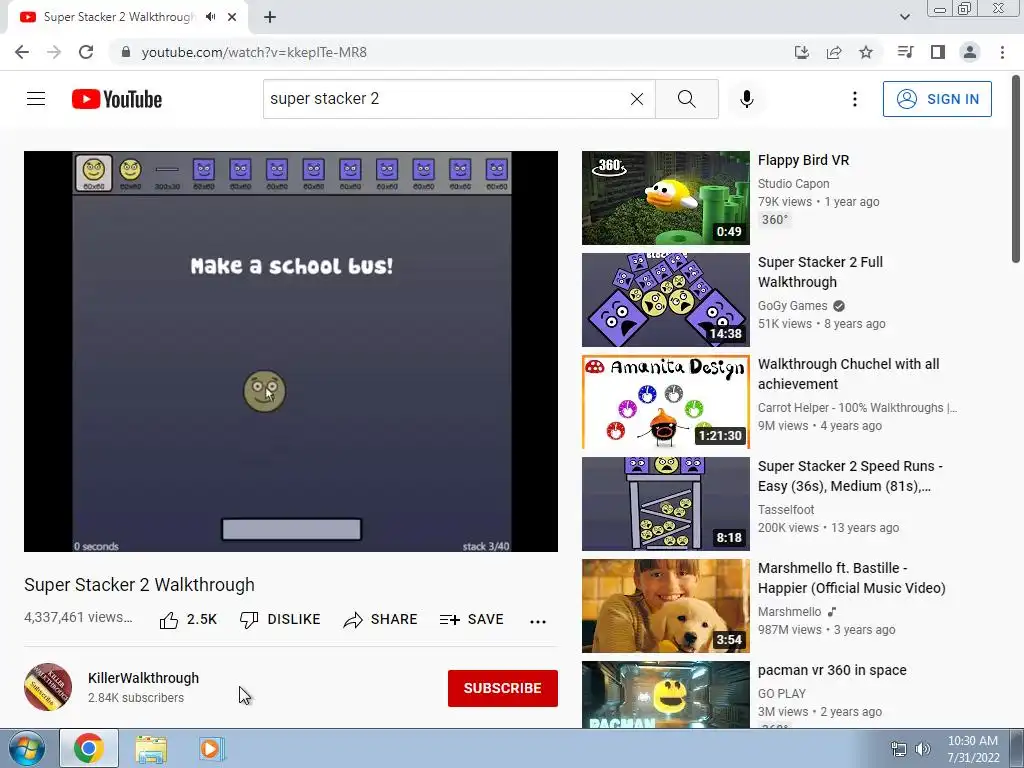Start voice search with microphone
Screen dimensions: 1024x768
746,99
